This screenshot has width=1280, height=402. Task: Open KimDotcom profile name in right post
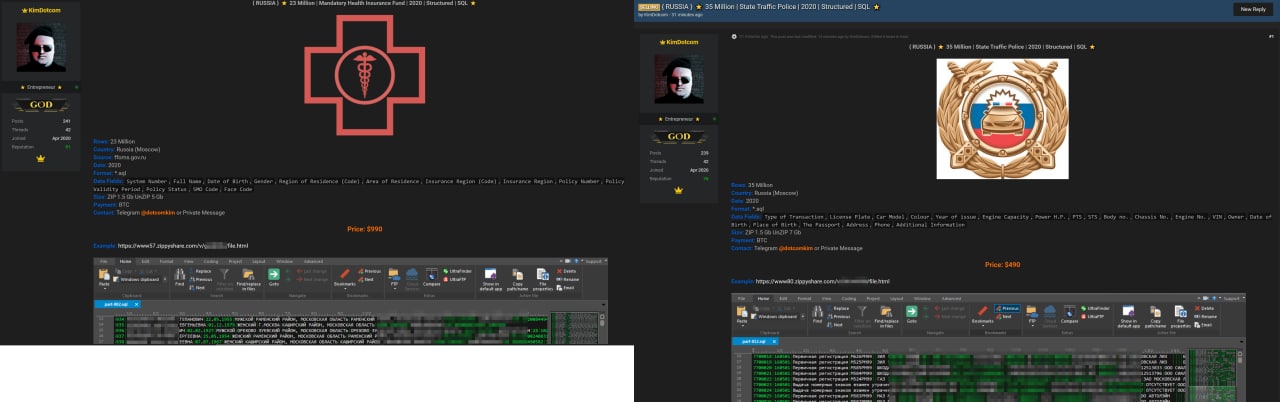pyautogui.click(x=681, y=42)
